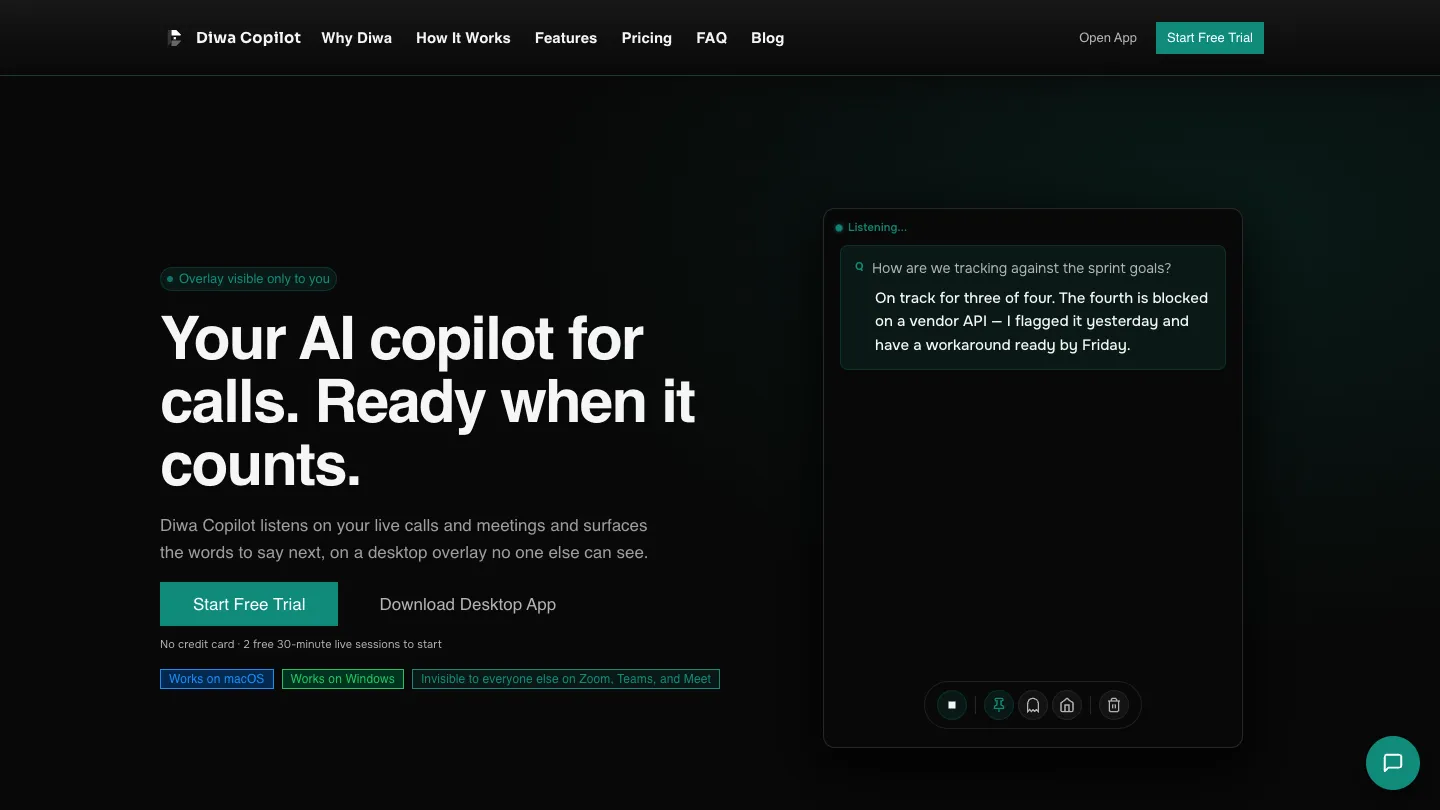Click Start Free Trial in header
This screenshot has width=1440, height=810.
pos(1210,38)
